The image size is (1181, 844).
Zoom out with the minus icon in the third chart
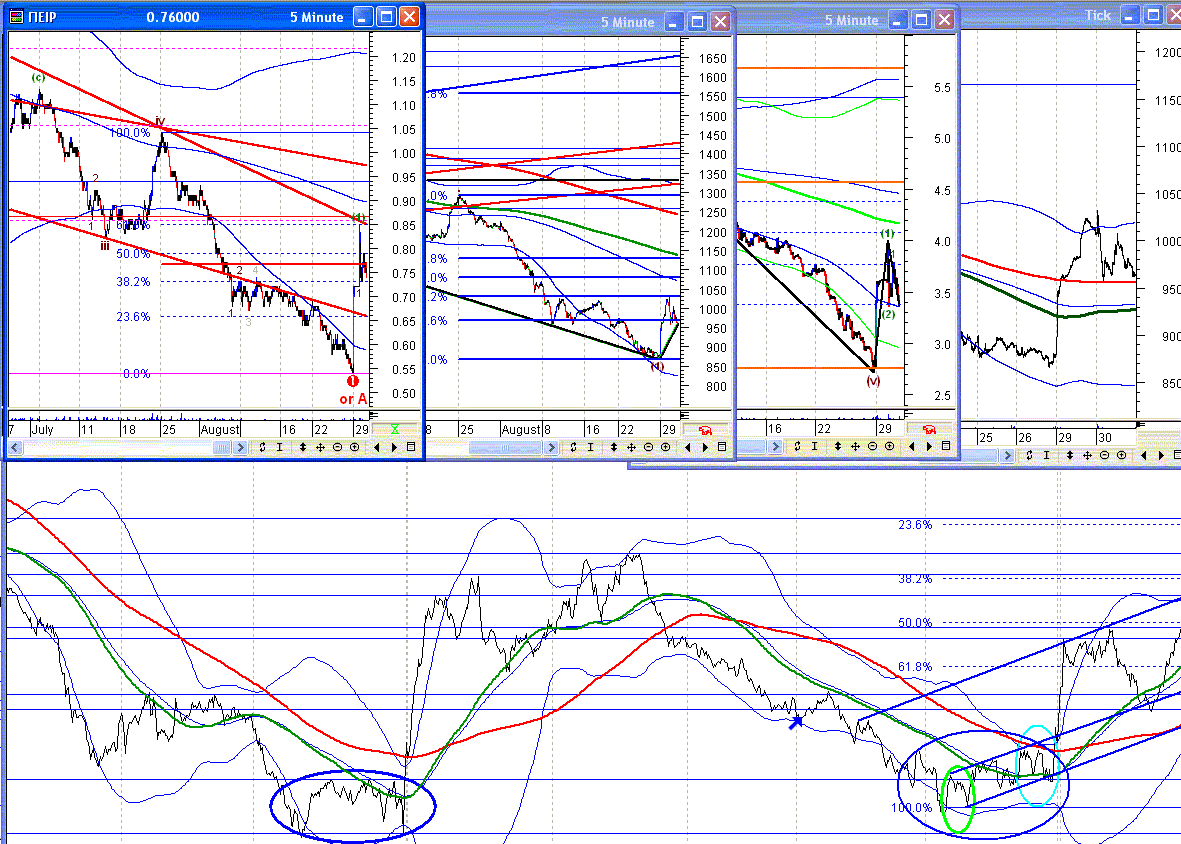click(872, 446)
